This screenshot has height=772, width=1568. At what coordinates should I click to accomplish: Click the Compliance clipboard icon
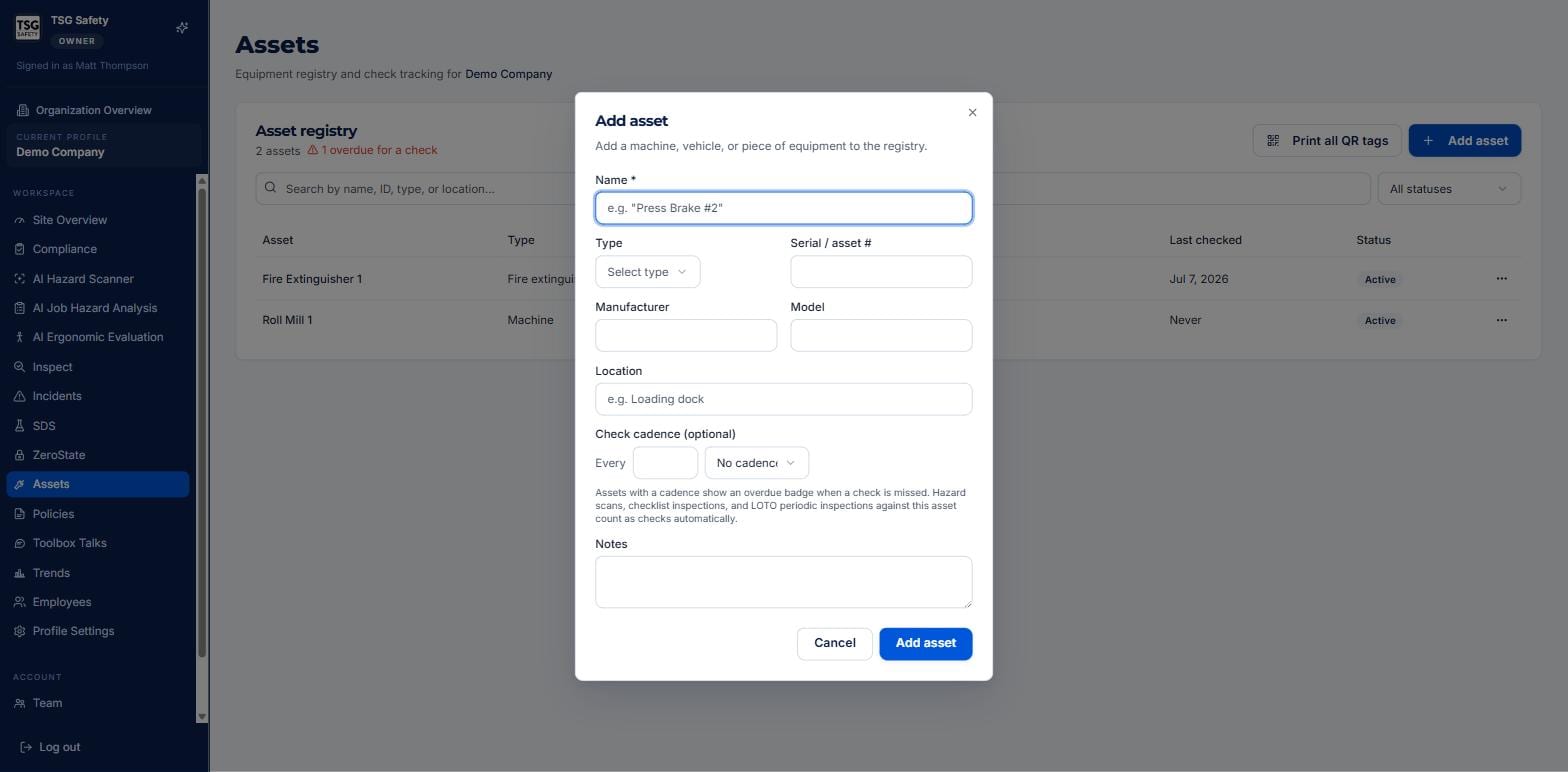[19, 249]
